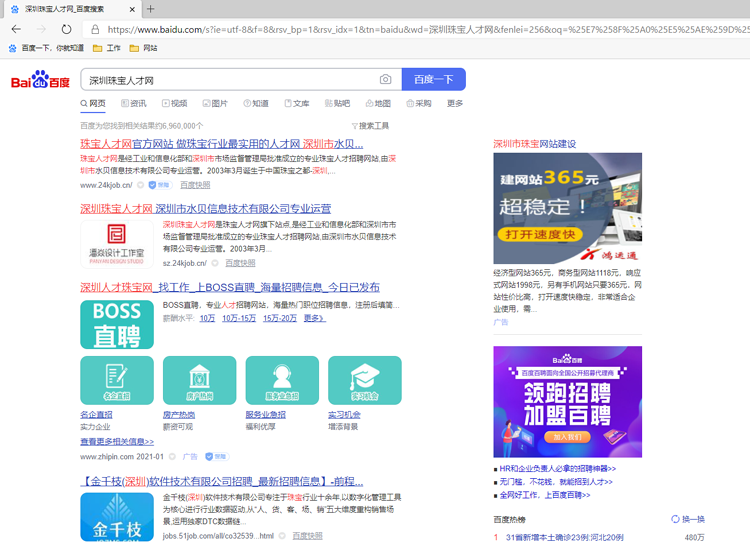
Task: Click the Baidu logo
Action: (x=40, y=80)
